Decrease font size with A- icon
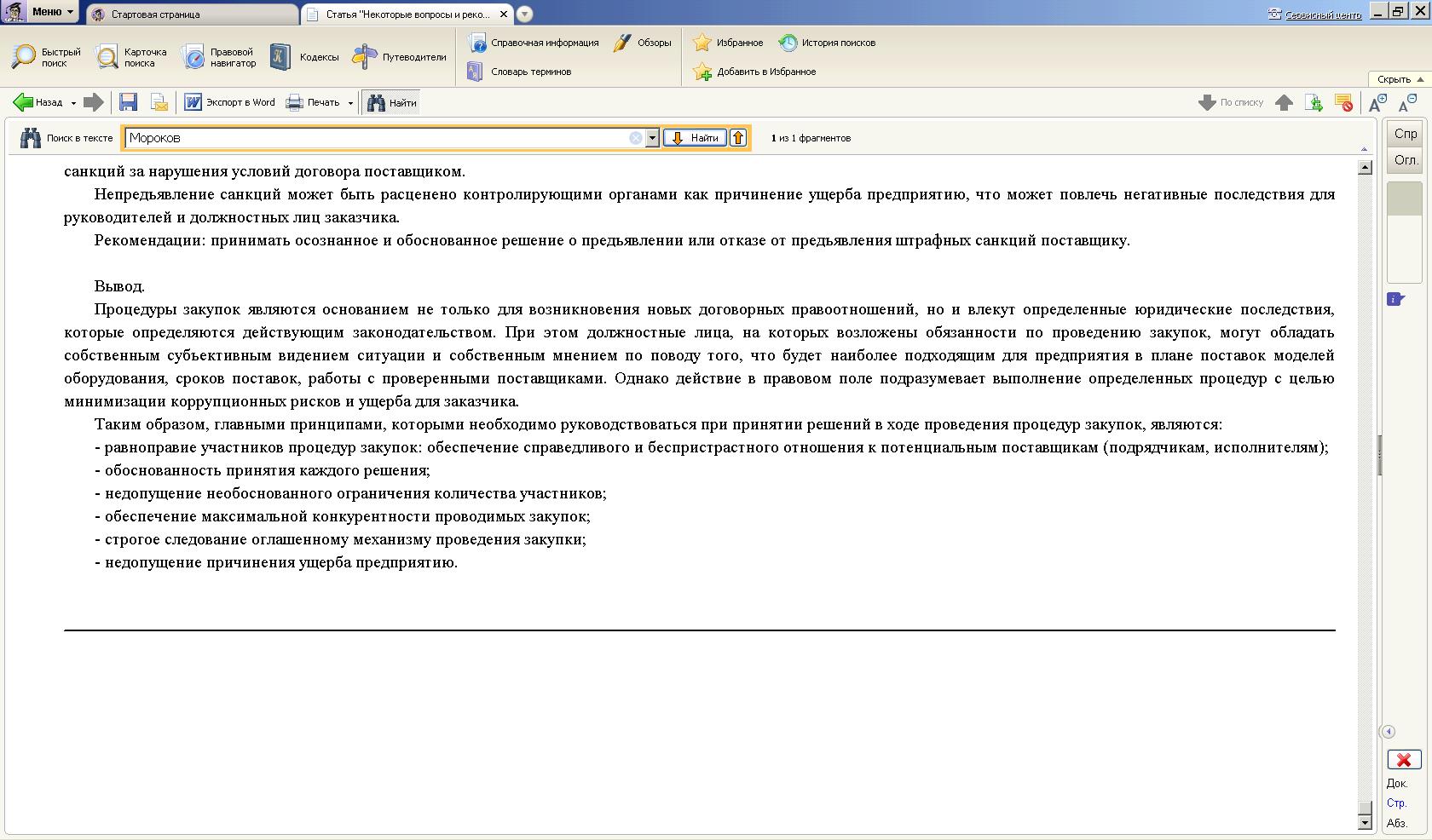The height and width of the screenshot is (840, 1432). click(x=1406, y=103)
